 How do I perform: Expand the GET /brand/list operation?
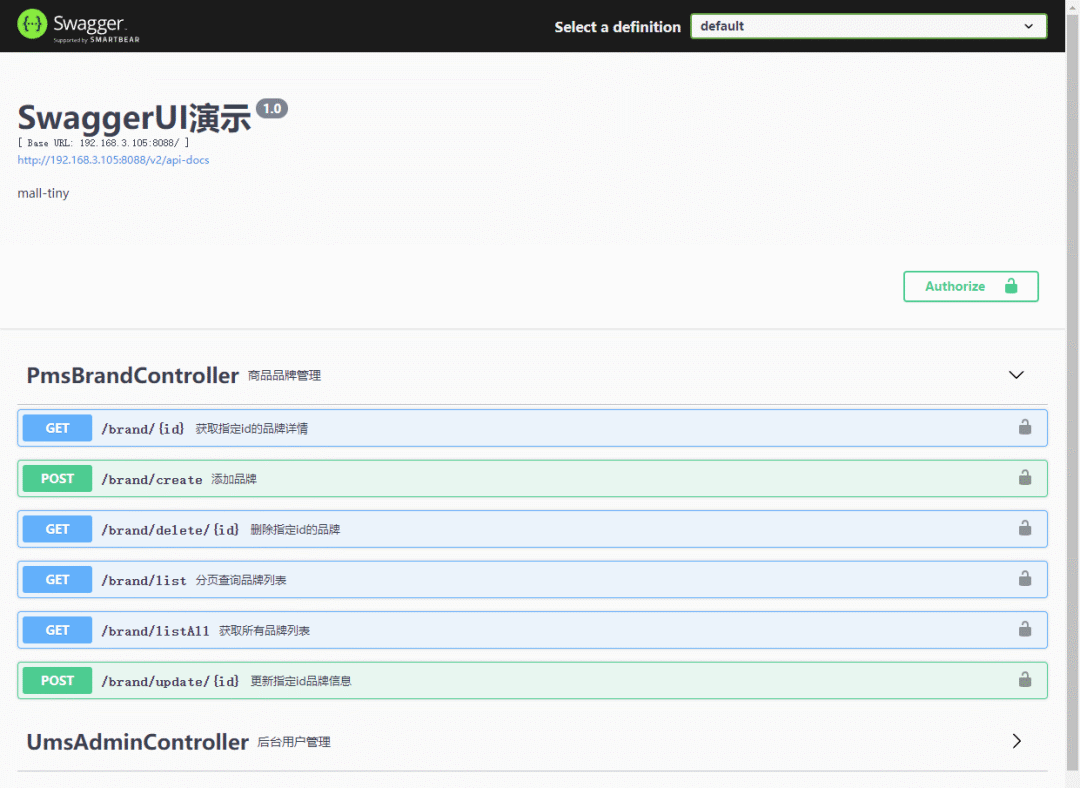pyautogui.click(x=400, y=579)
